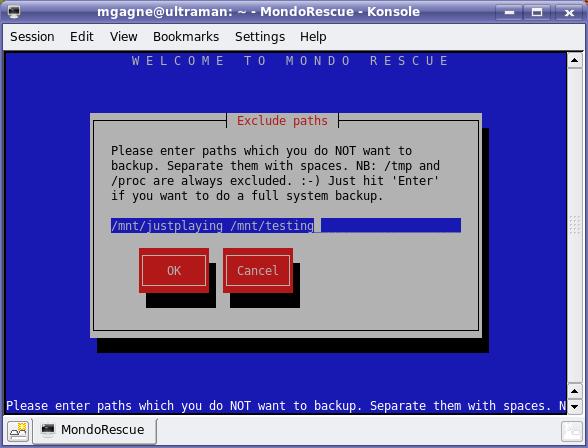This screenshot has width=588, height=448.
Task: Open the Settings menu
Action: point(260,37)
